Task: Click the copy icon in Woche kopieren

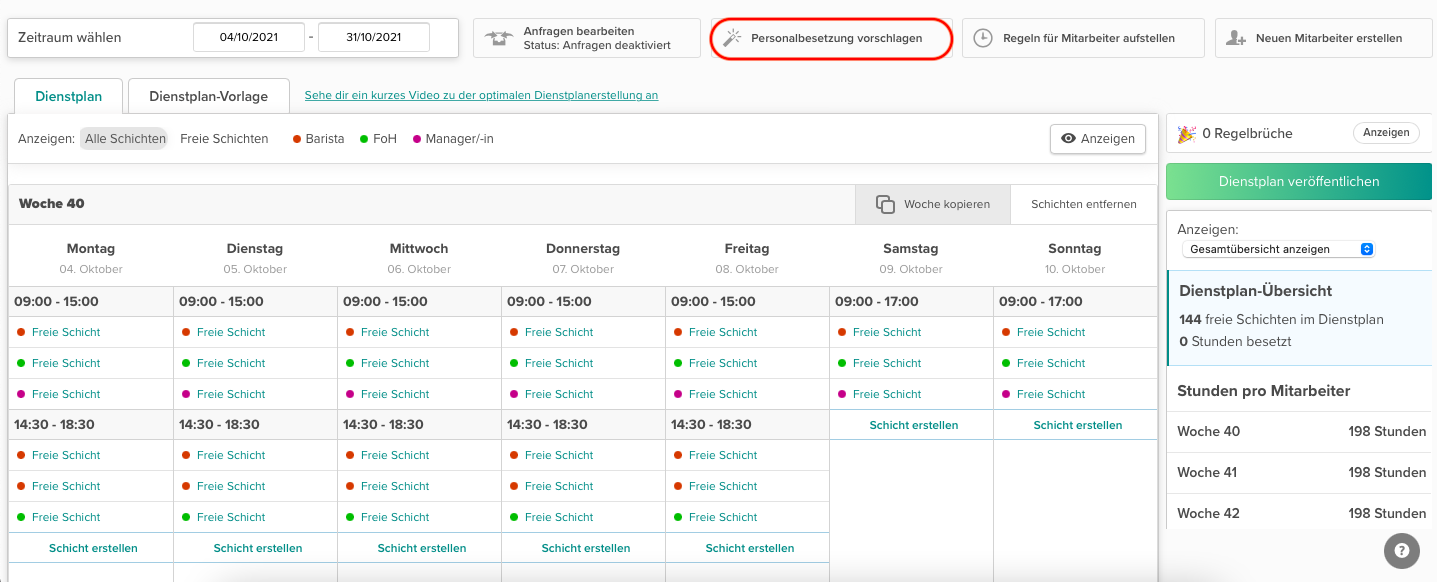Action: point(885,204)
